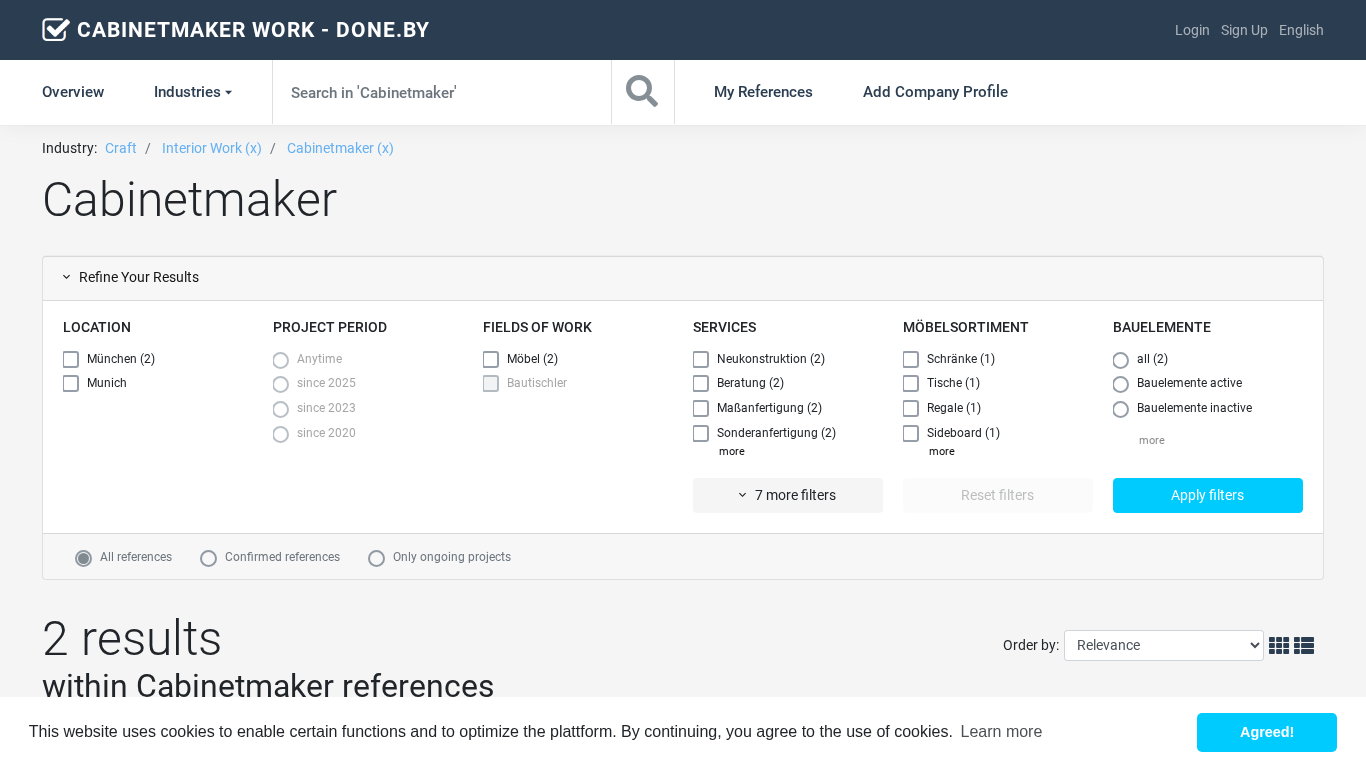The height and width of the screenshot is (768, 1366).
Task: Click the Done.by checkmark logo
Action: click(56, 30)
